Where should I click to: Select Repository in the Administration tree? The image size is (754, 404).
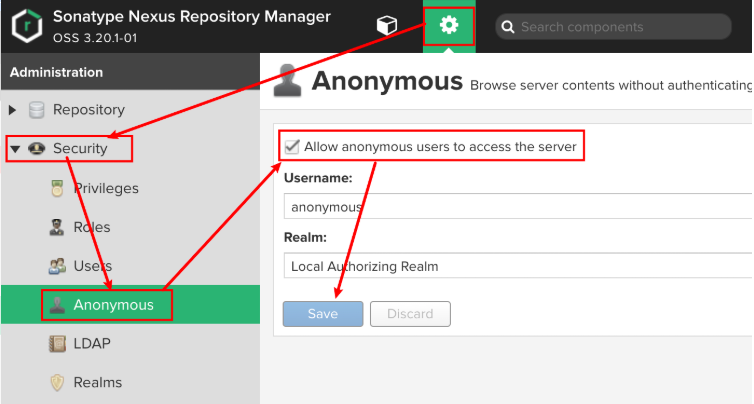(x=89, y=110)
